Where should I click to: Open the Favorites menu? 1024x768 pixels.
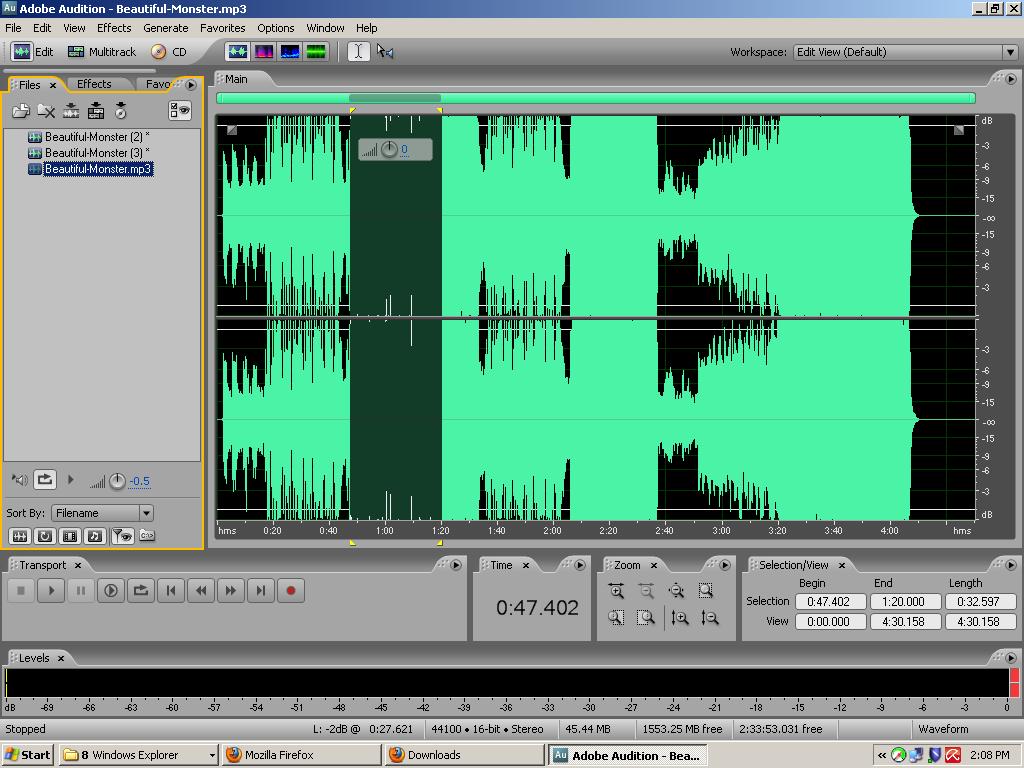coord(223,28)
